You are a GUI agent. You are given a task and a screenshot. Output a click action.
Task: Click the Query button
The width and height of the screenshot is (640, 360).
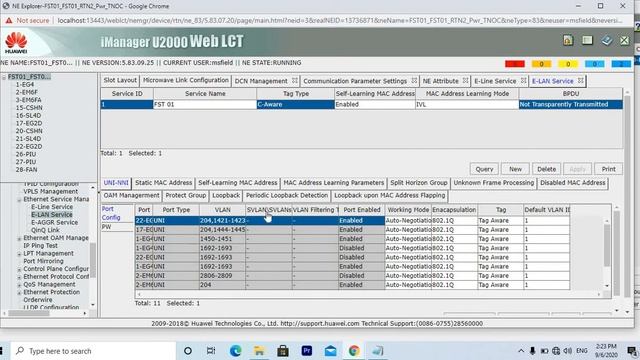coord(484,169)
